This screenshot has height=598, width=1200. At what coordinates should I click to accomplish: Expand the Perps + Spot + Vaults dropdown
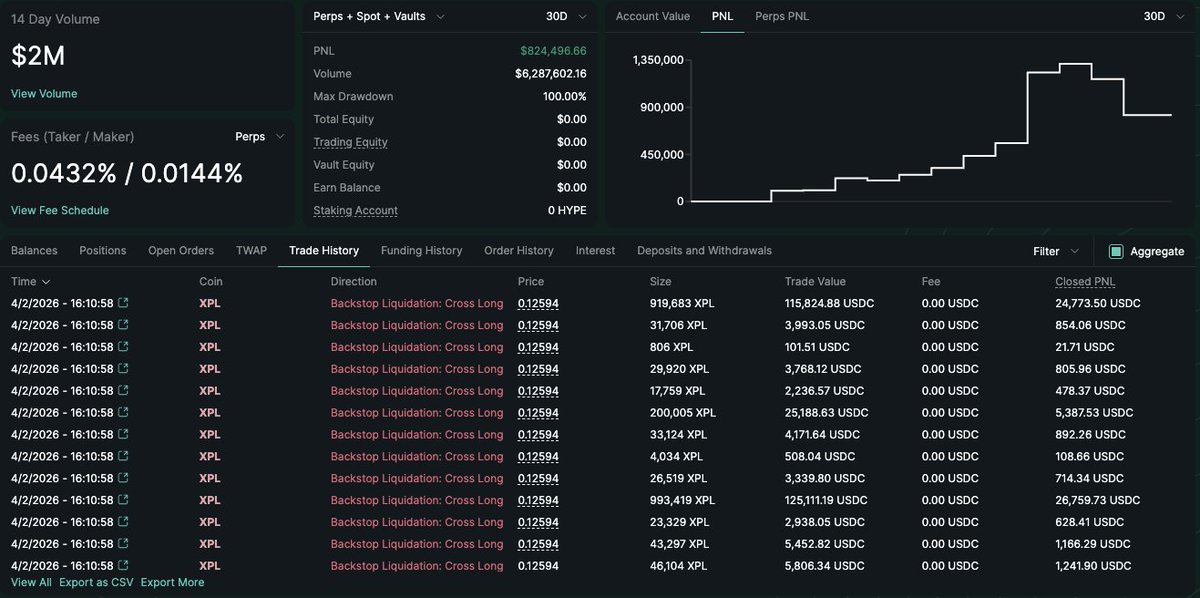379,17
